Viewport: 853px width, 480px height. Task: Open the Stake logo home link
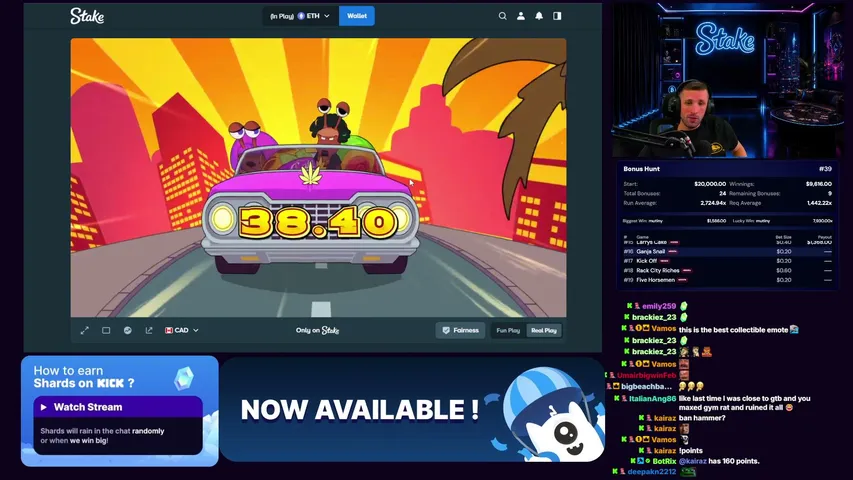point(87,16)
